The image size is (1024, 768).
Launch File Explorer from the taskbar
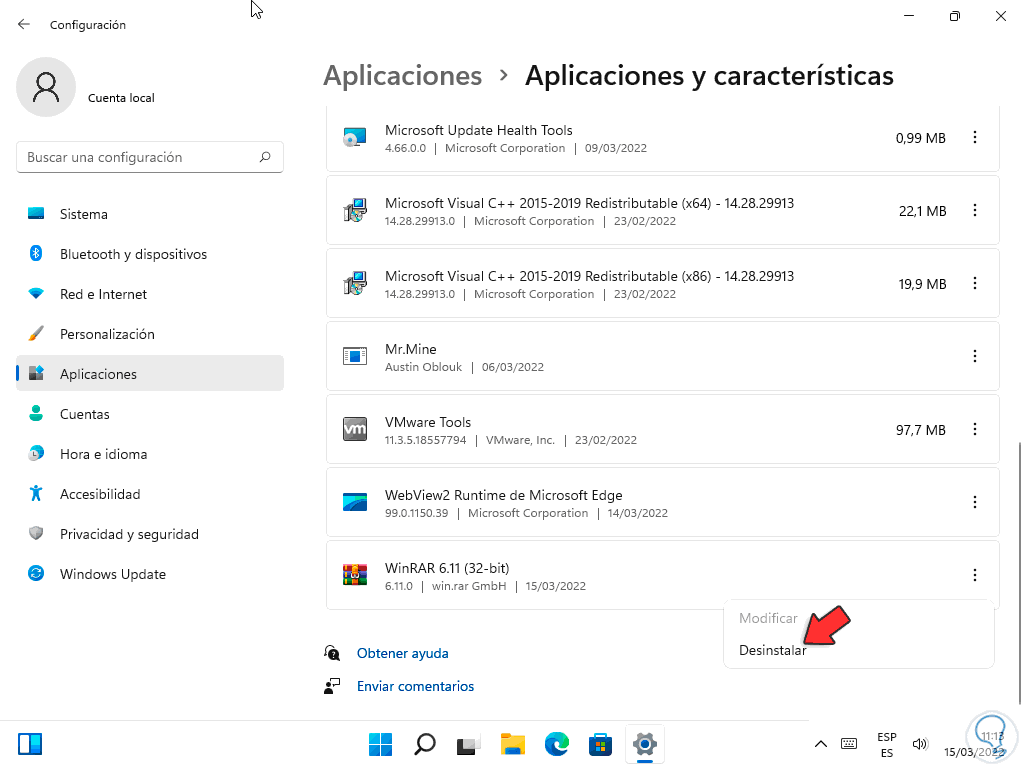tap(513, 744)
